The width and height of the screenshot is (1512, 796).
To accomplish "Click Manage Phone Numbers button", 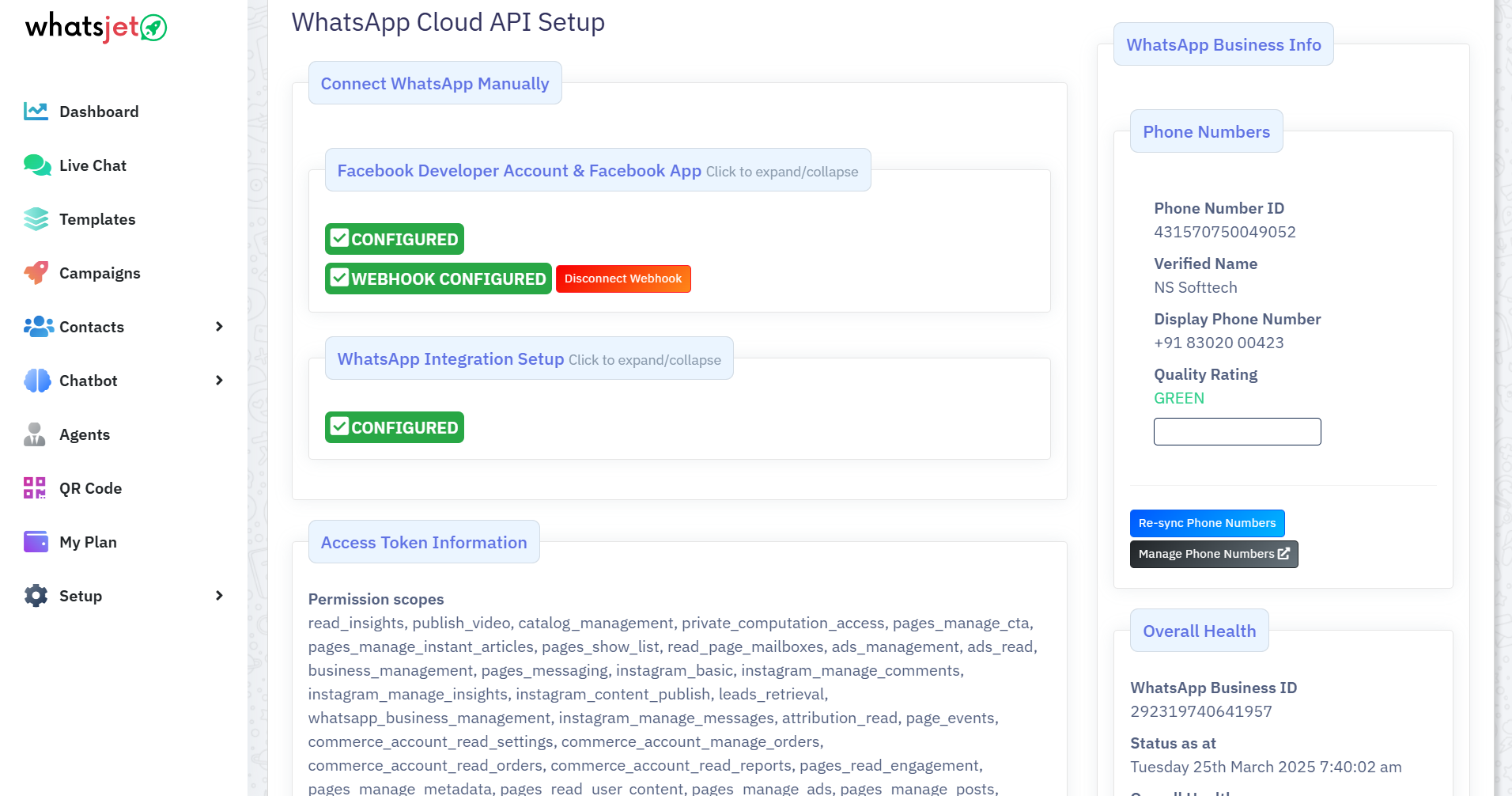I will pos(1214,554).
